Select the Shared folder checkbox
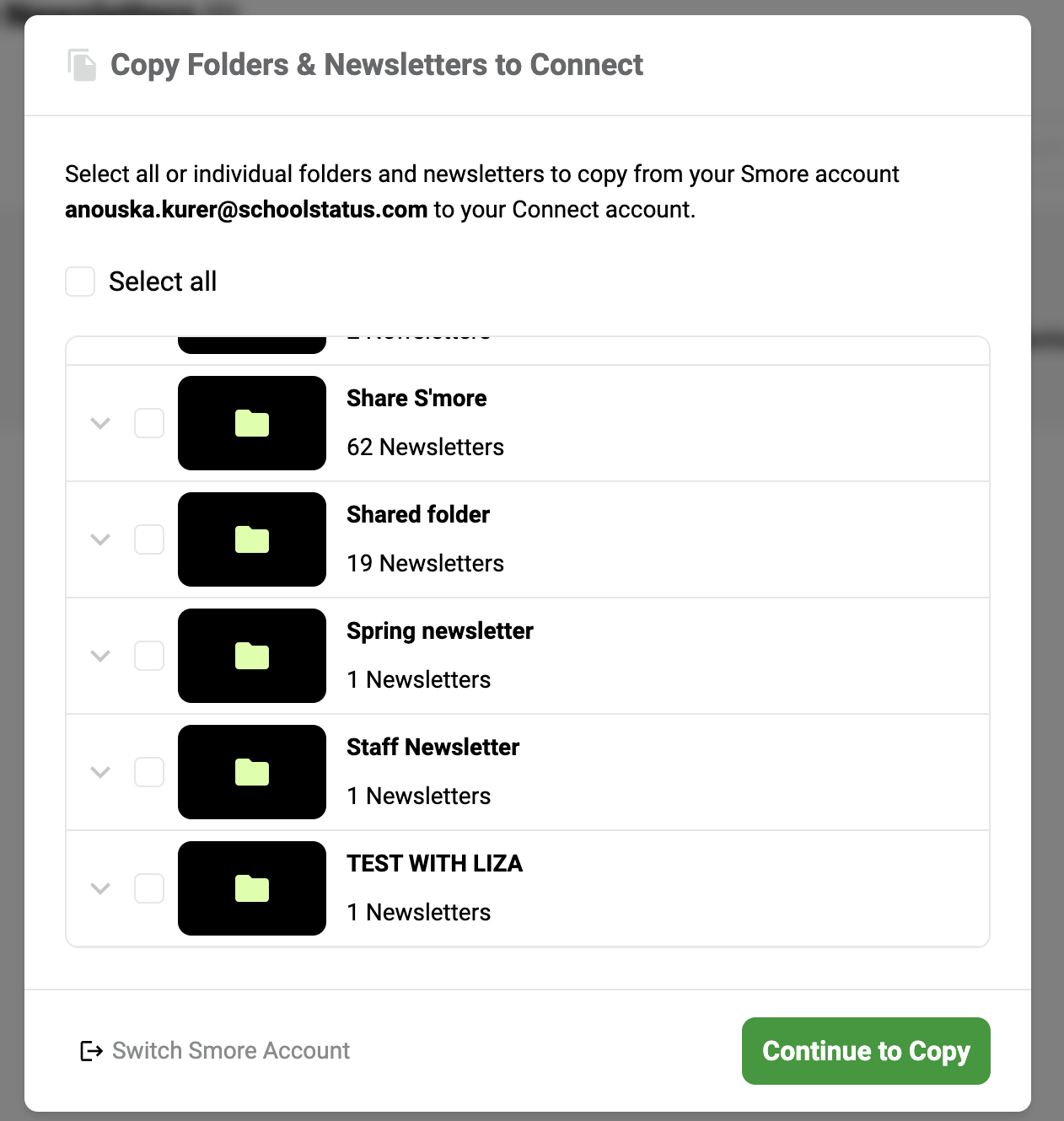 (149, 539)
